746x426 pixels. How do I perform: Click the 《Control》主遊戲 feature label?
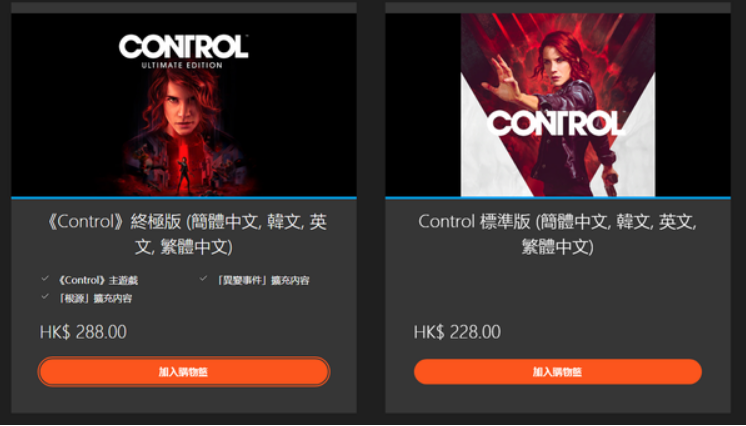click(x=97, y=280)
